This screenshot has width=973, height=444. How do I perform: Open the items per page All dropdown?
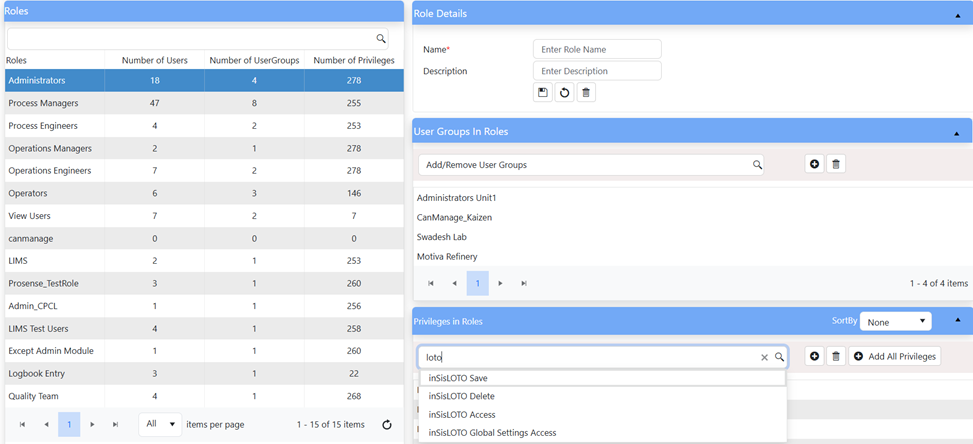(x=160, y=425)
